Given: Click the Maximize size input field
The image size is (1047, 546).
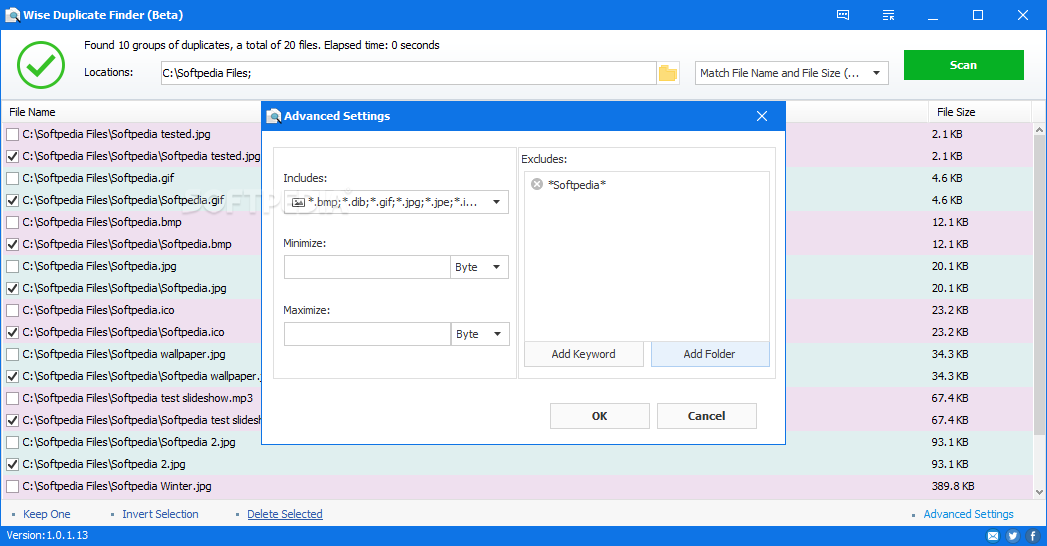Looking at the screenshot, I should [367, 334].
